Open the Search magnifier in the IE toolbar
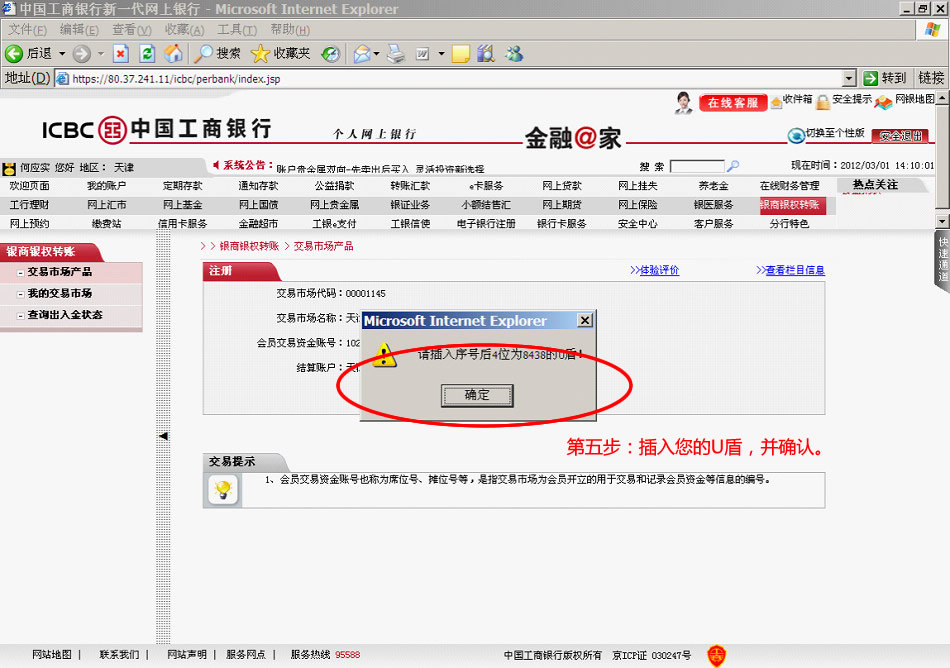Image resolution: width=950 pixels, height=668 pixels. tap(203, 54)
